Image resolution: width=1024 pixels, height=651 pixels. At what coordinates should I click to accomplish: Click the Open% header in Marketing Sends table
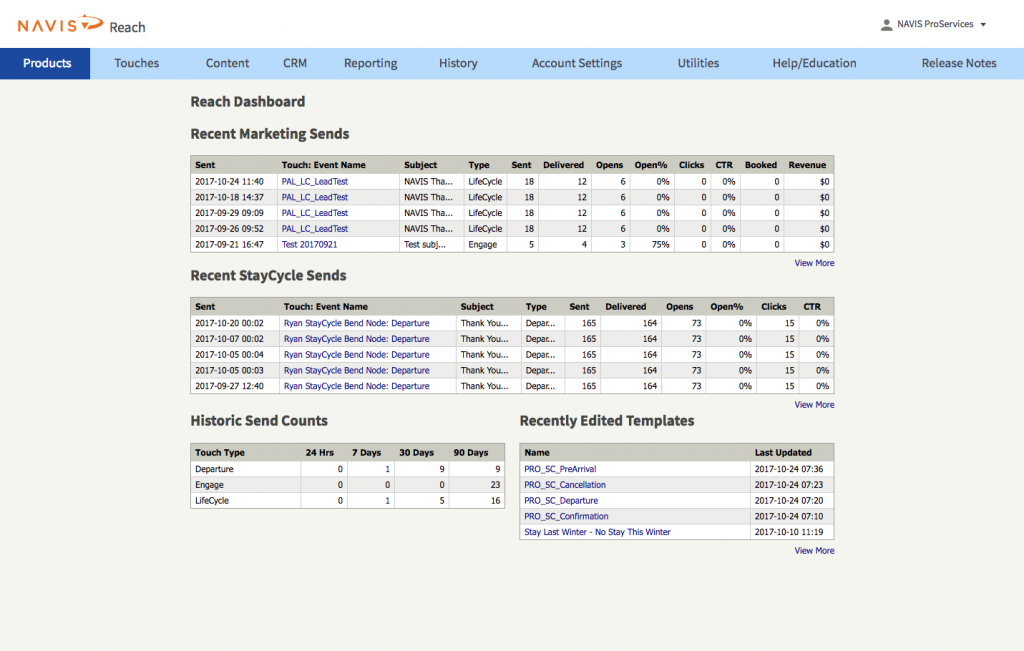coord(650,165)
